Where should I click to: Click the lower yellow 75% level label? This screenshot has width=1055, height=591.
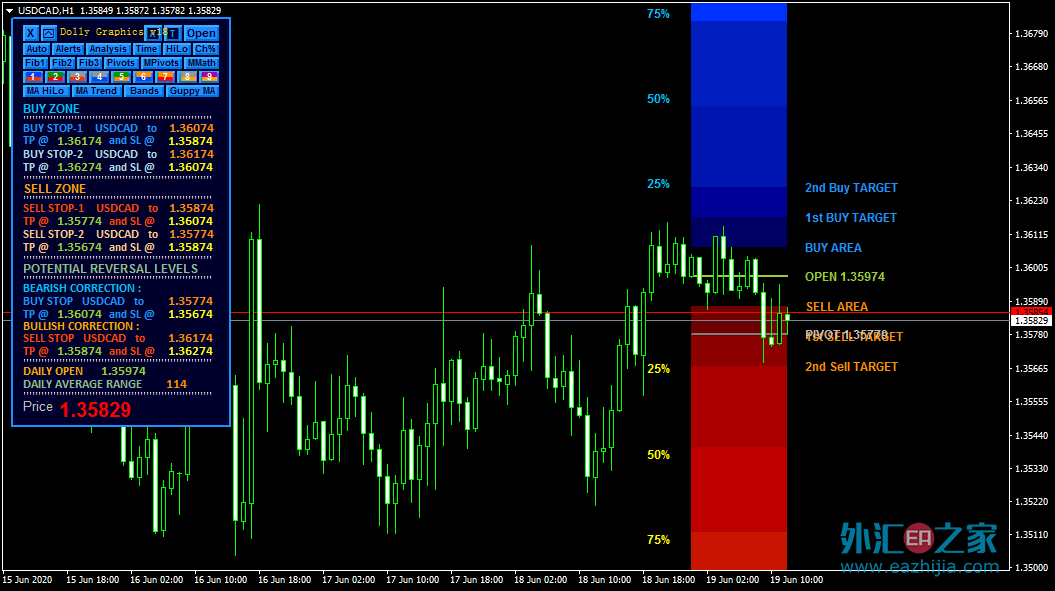tap(658, 540)
